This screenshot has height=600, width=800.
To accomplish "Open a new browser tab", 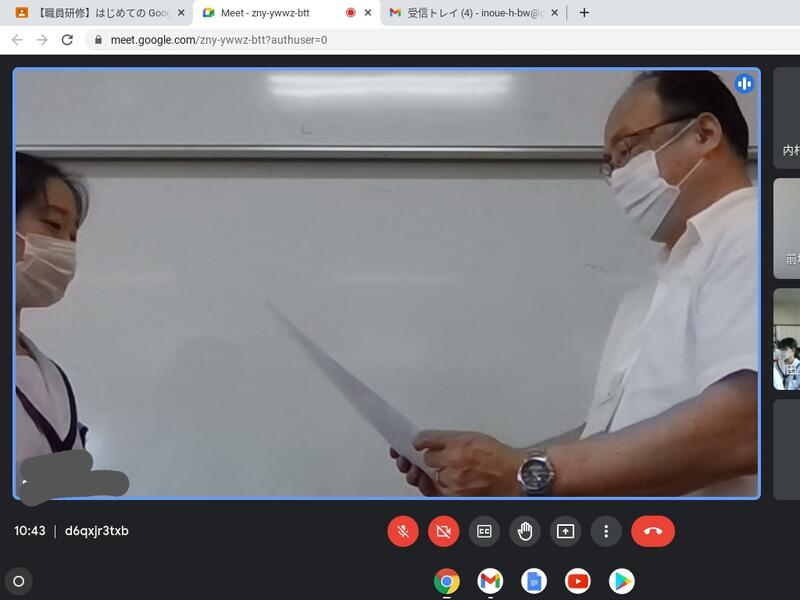I will 584,13.
